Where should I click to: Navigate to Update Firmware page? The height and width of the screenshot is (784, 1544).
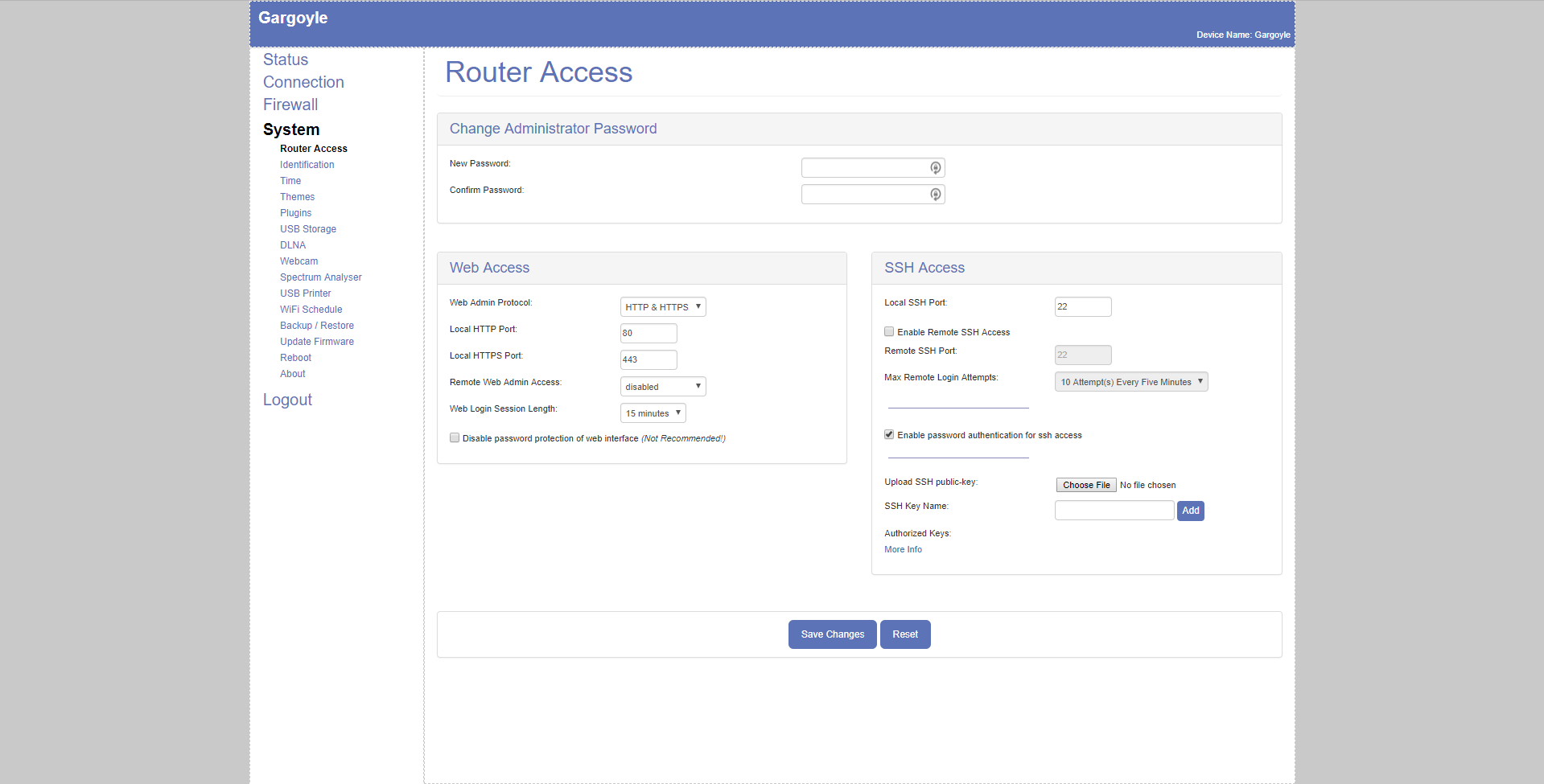click(317, 342)
